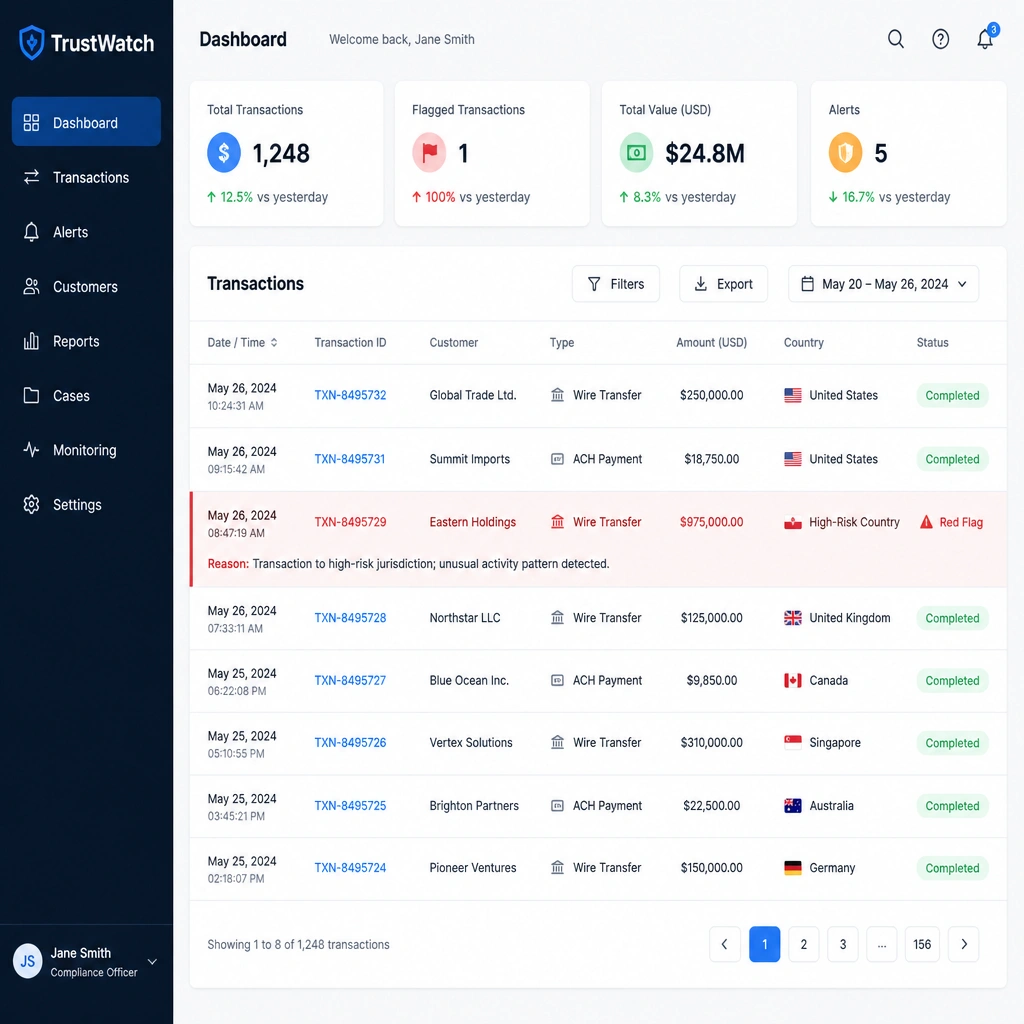
Task: Open Monitoring in the sidebar
Action: click(86, 450)
